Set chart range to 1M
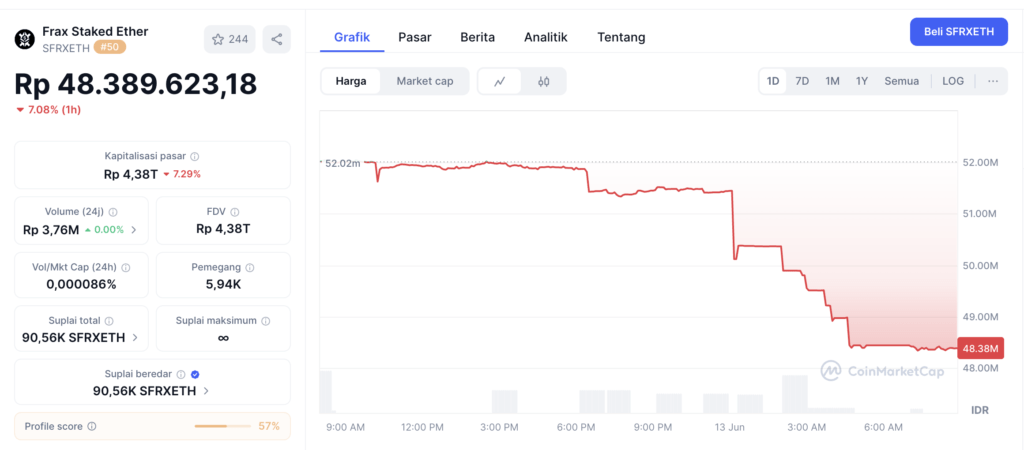 tap(832, 81)
